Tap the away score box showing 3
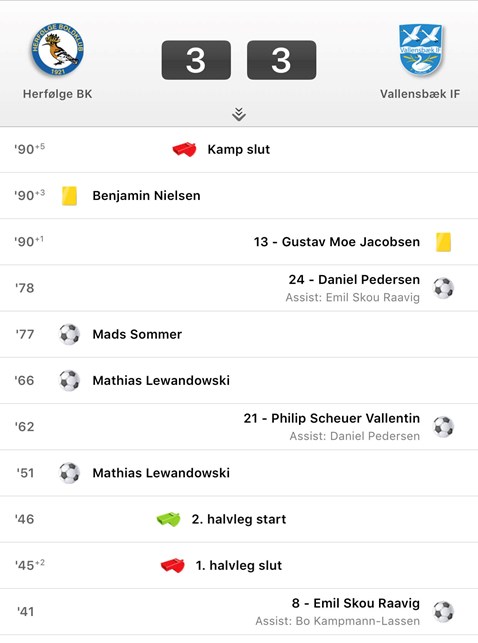 (x=281, y=60)
